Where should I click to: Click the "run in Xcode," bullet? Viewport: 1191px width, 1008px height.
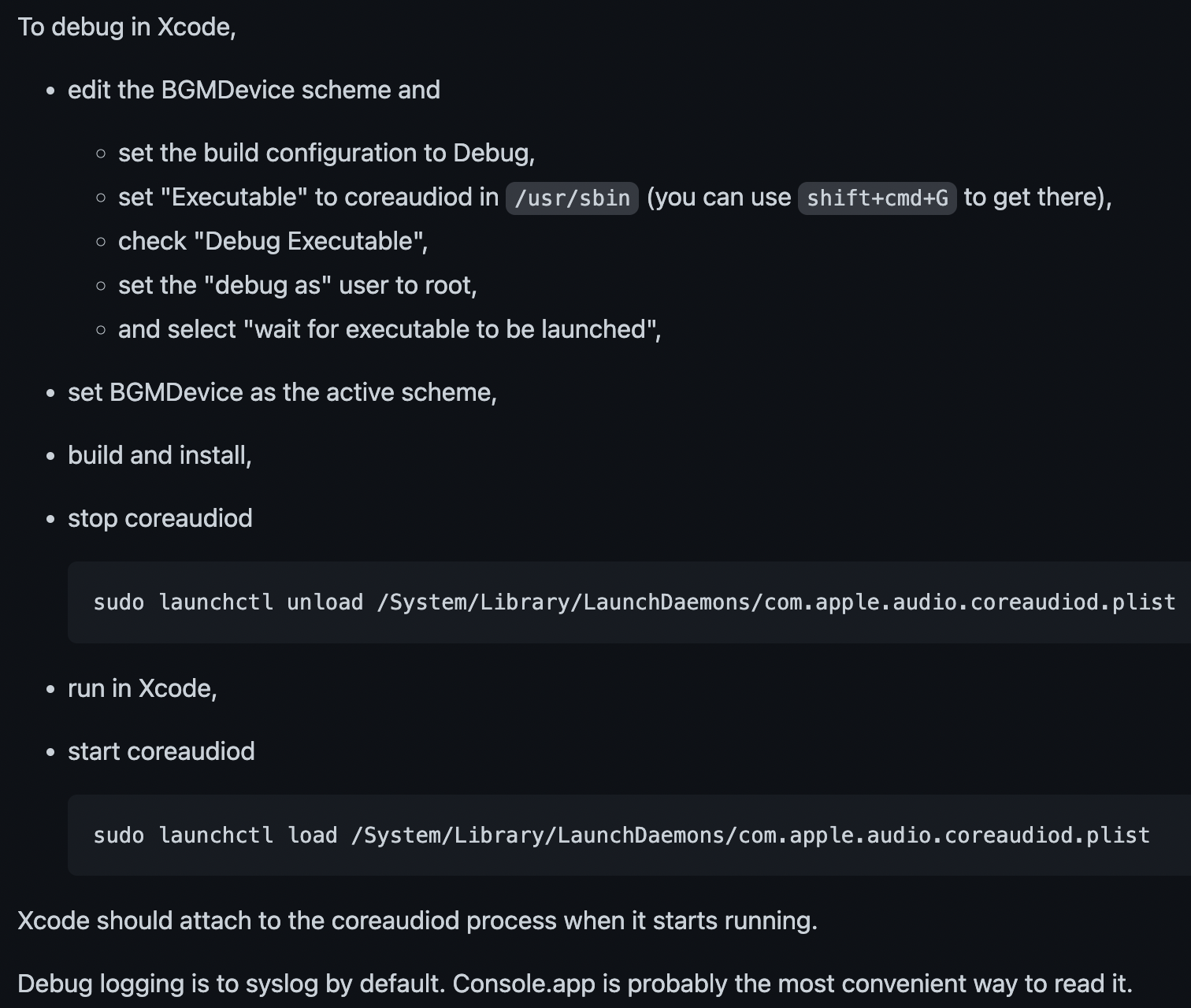(x=142, y=688)
